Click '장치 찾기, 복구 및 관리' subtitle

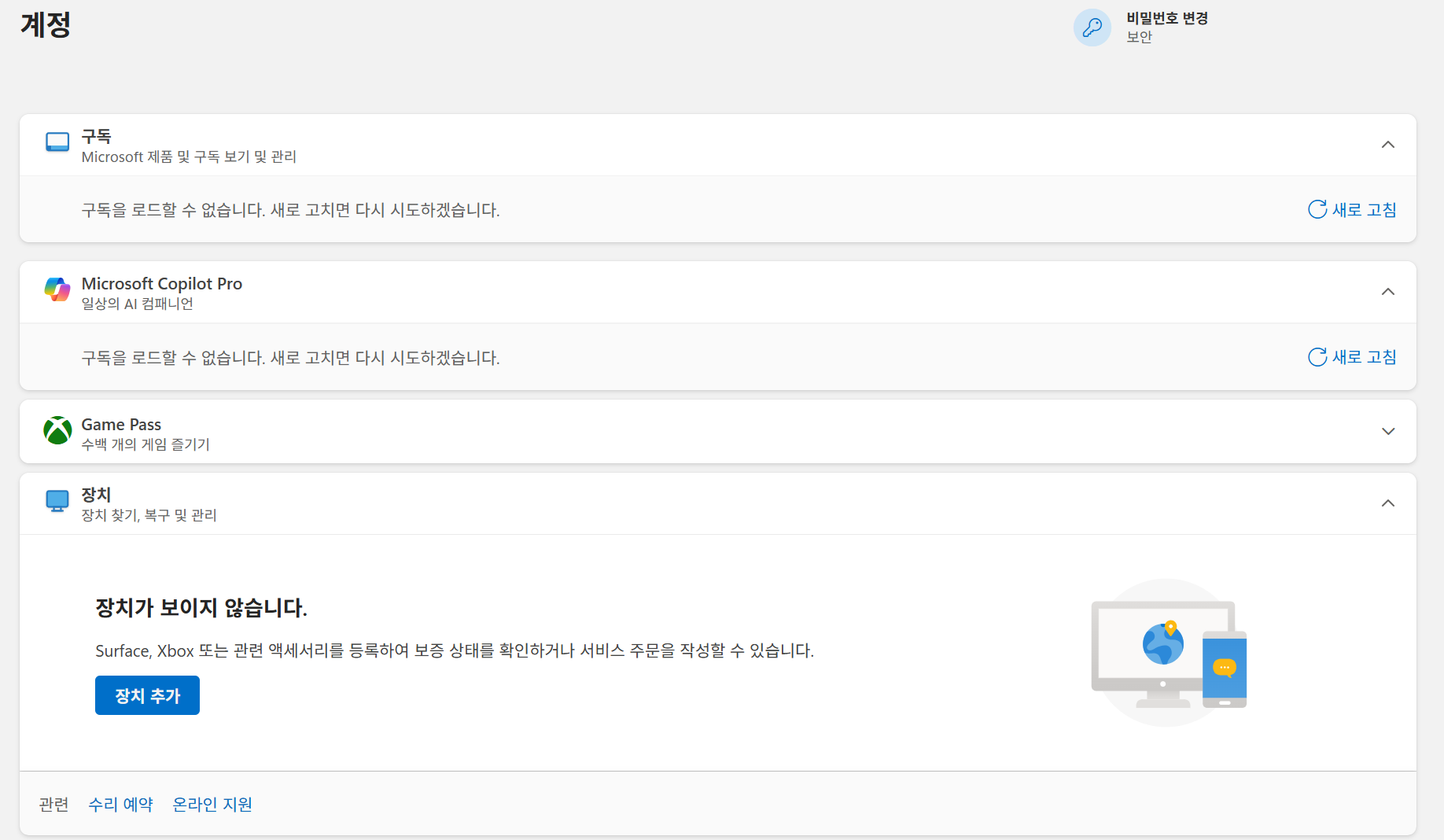coord(149,515)
